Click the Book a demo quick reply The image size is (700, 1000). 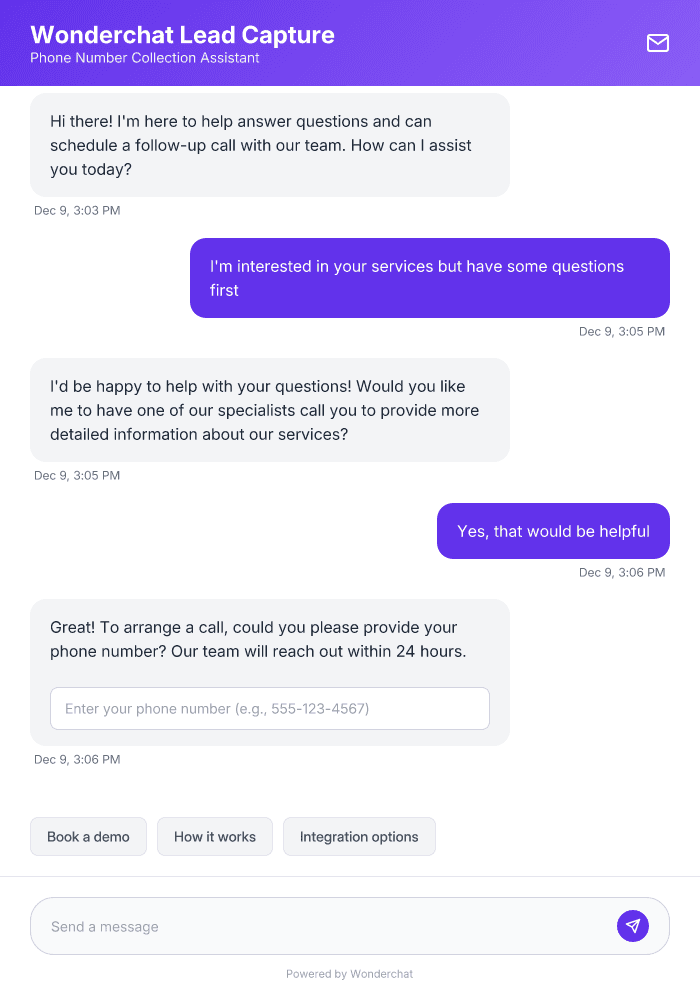coord(88,836)
